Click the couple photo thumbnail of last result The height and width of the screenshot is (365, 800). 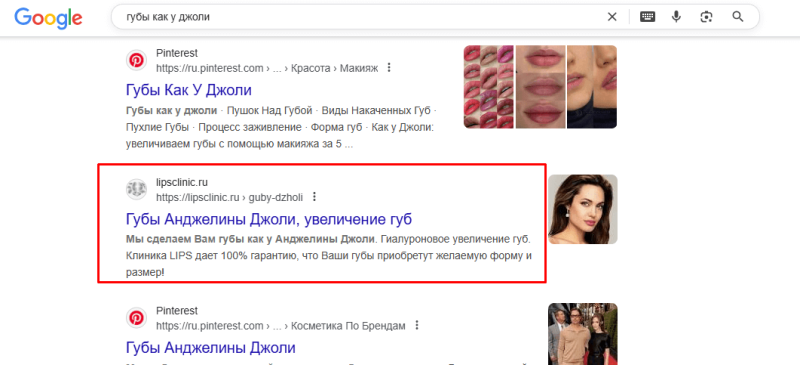pos(583,334)
